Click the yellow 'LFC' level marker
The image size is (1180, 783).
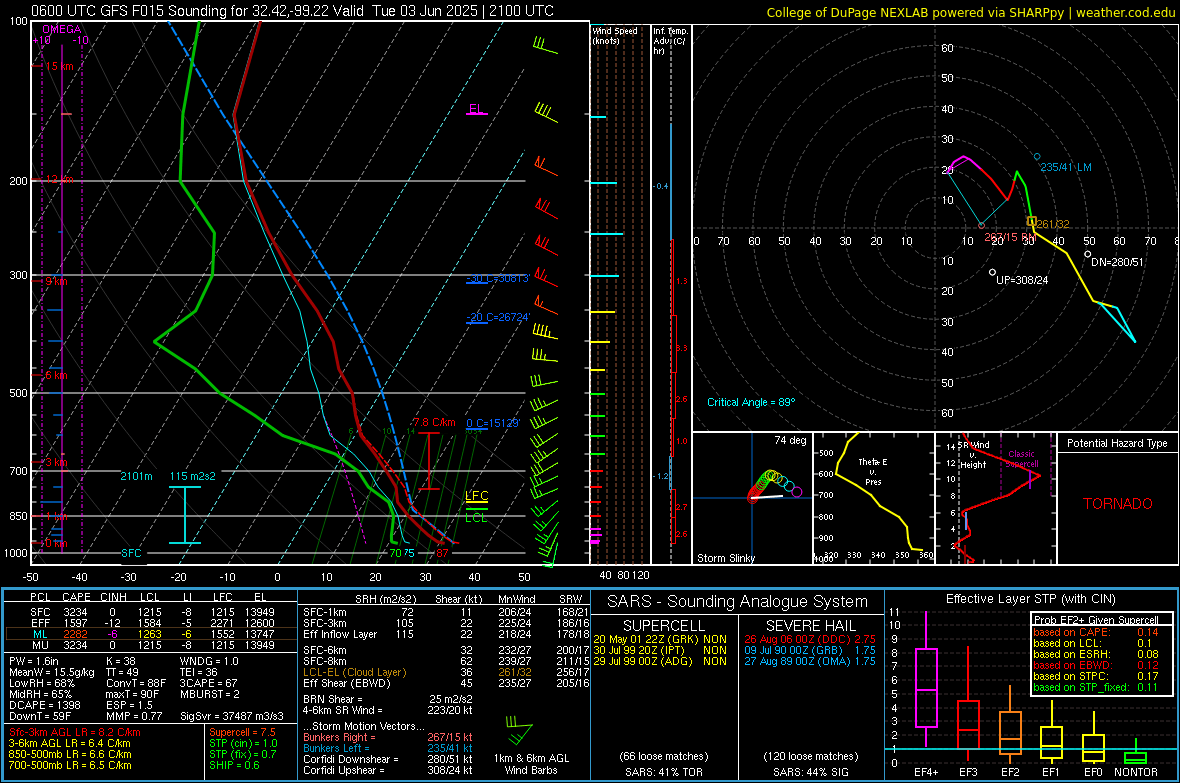[476, 495]
